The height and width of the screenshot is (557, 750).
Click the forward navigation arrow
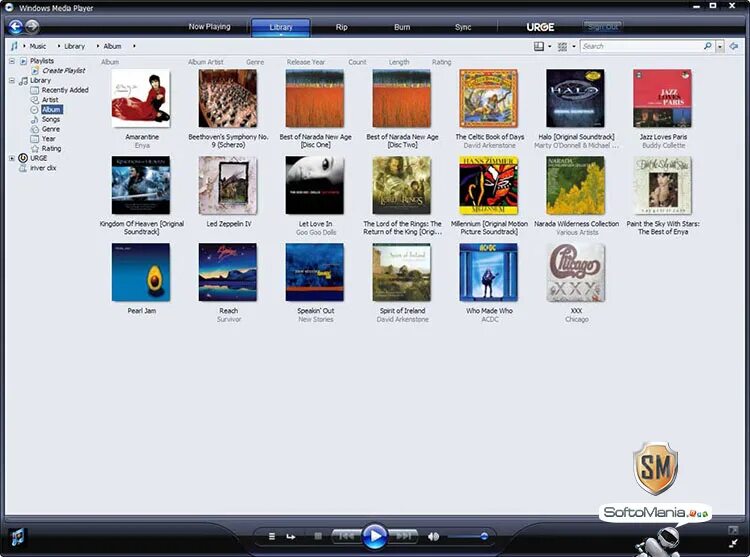32,26
